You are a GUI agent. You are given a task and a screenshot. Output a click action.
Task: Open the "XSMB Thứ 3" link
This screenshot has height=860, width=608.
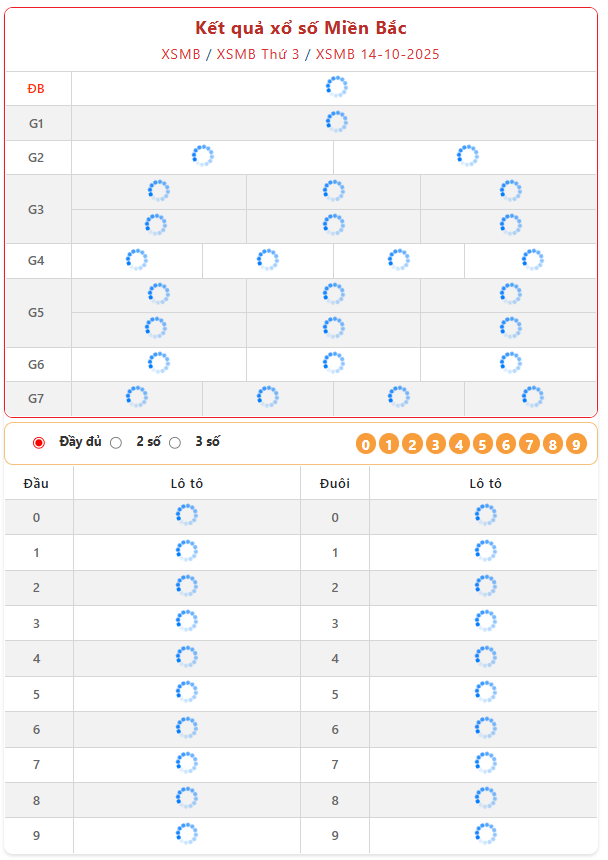tap(258, 54)
